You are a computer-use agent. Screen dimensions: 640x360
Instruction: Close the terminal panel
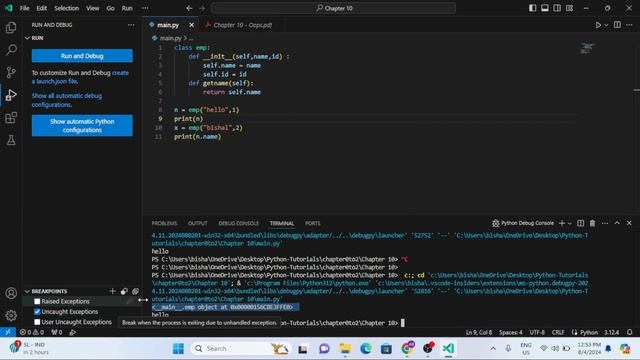629,223
